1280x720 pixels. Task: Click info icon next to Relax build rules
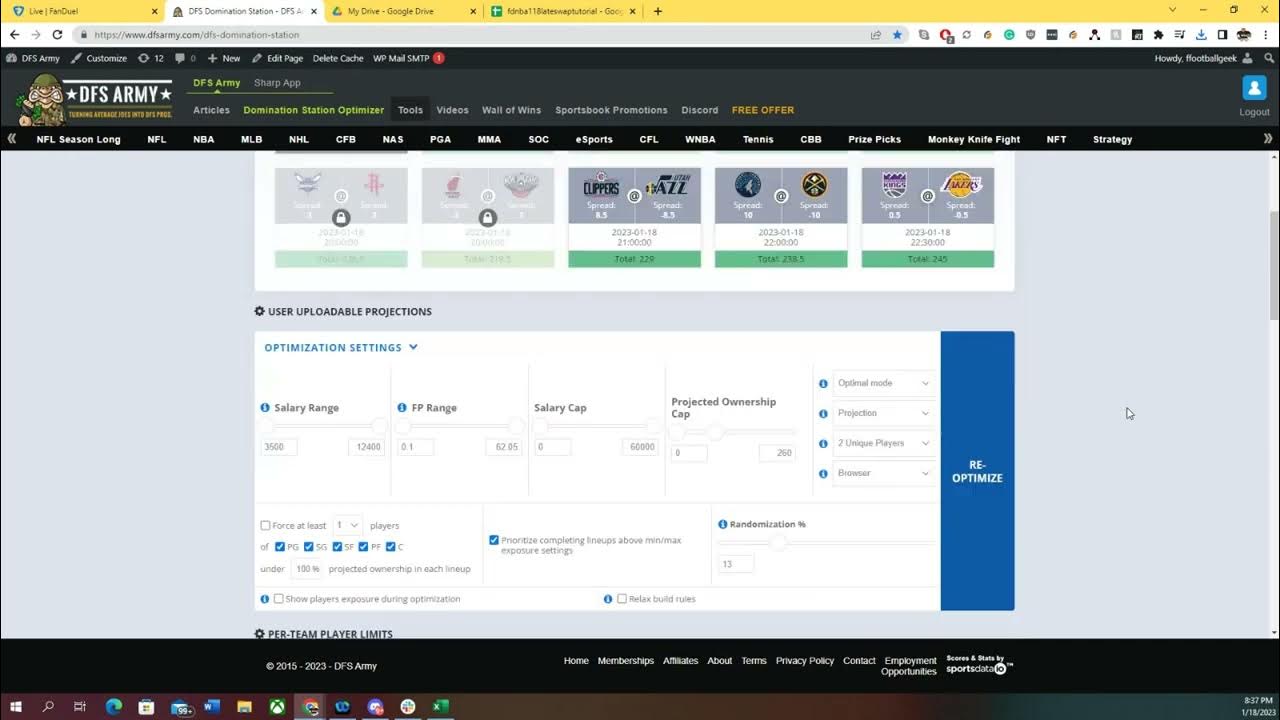coord(608,599)
